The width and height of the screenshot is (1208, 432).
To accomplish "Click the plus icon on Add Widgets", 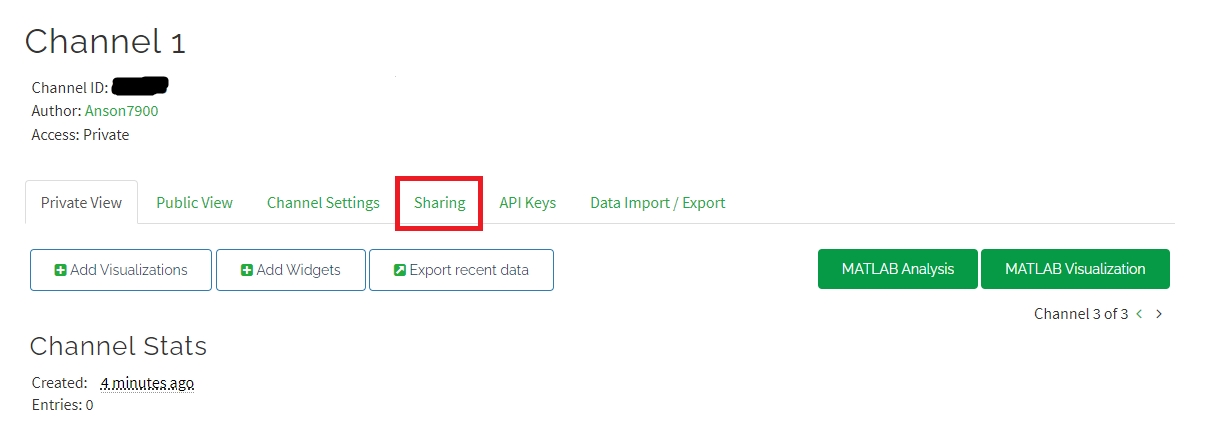I will [x=247, y=270].
